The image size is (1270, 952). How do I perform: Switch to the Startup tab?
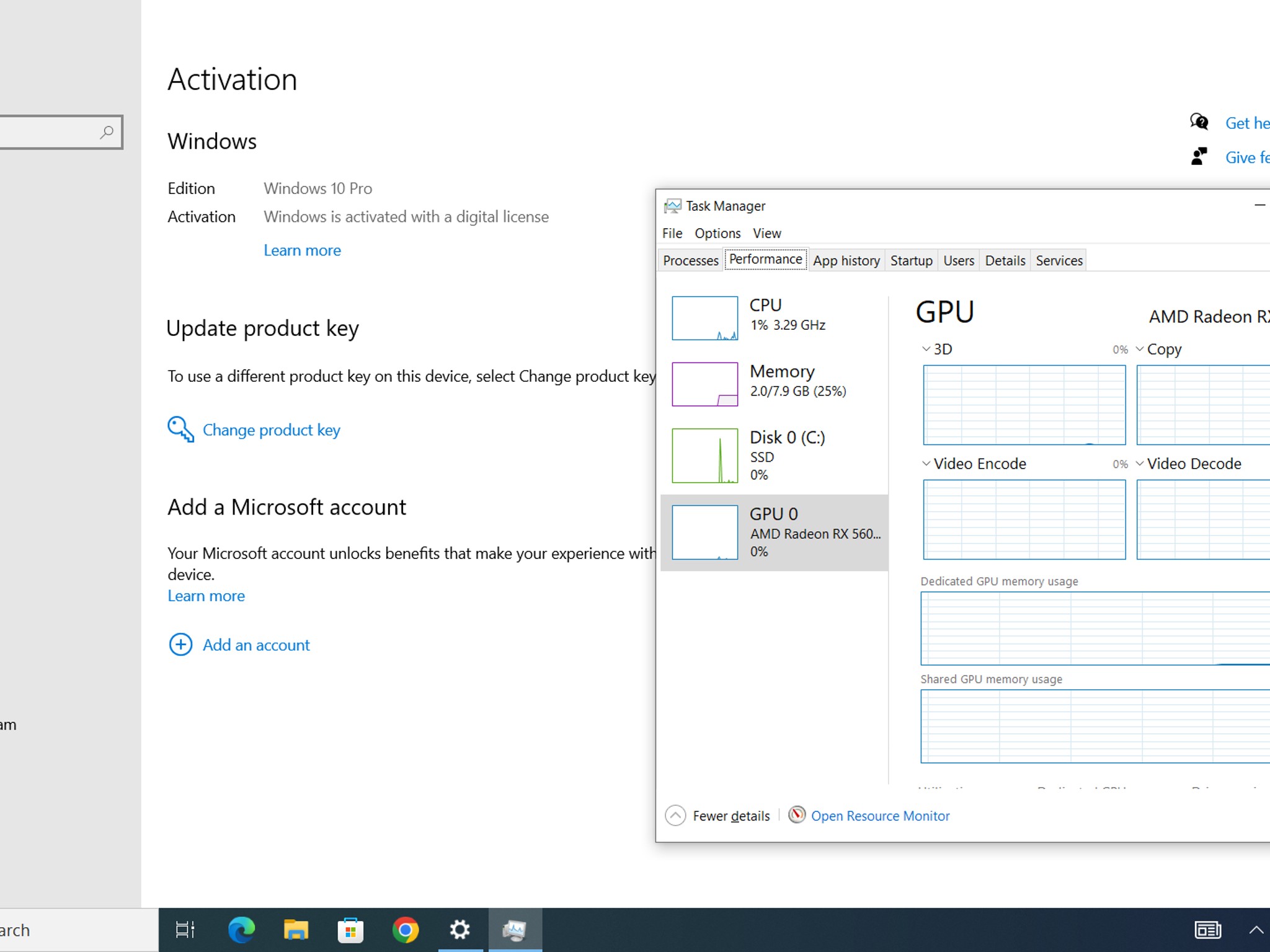point(911,260)
